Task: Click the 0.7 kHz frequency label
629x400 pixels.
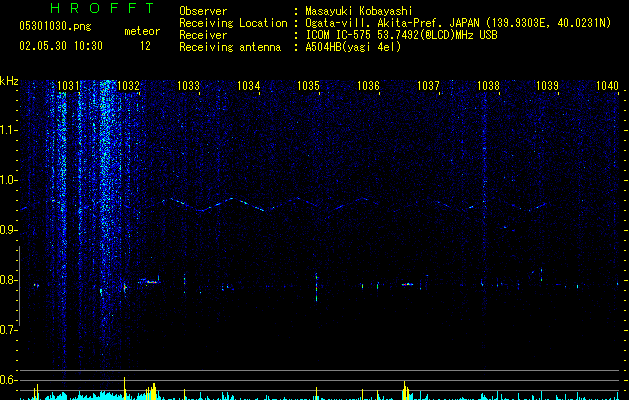Action: click(x=8, y=330)
